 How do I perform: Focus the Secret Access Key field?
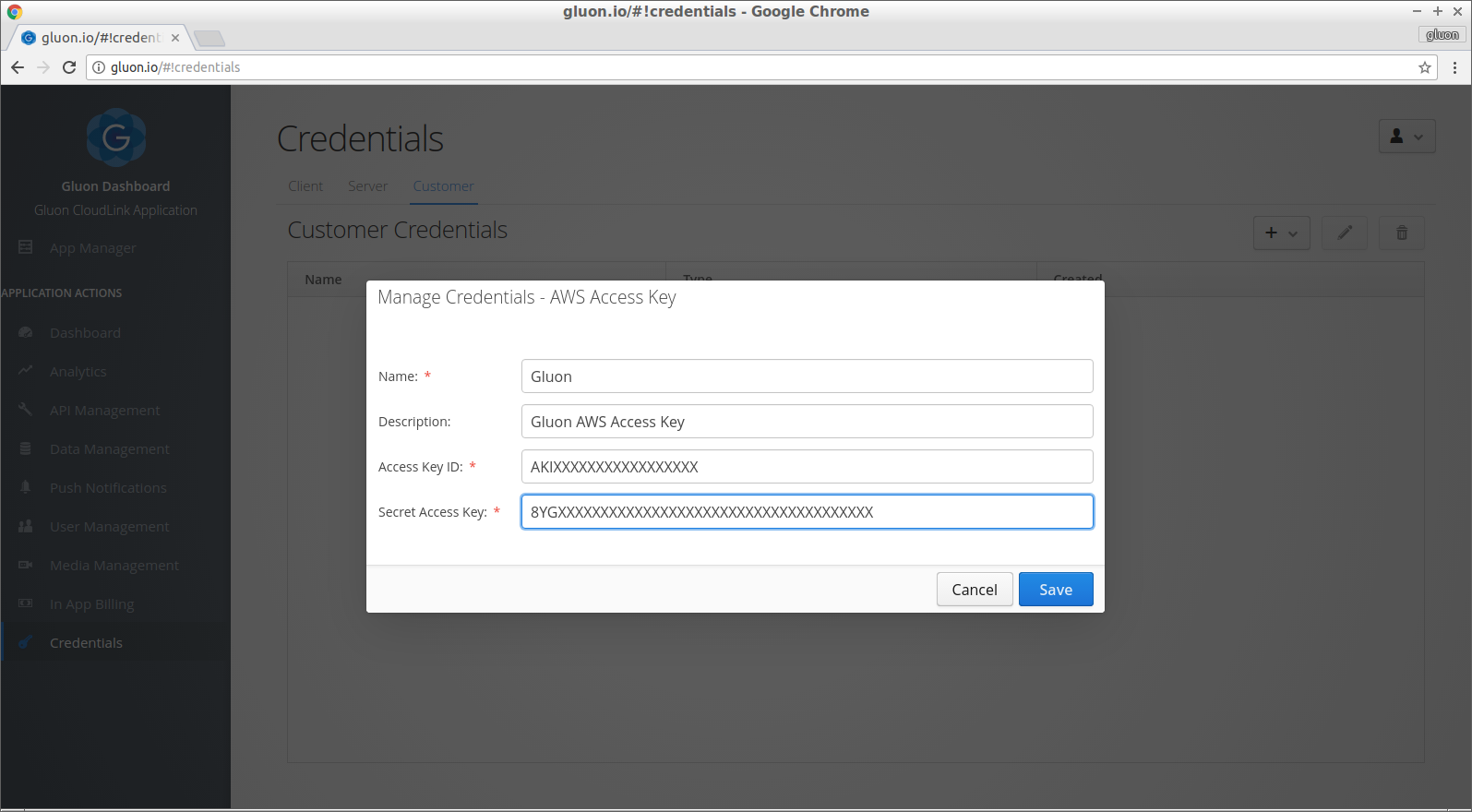(807, 512)
